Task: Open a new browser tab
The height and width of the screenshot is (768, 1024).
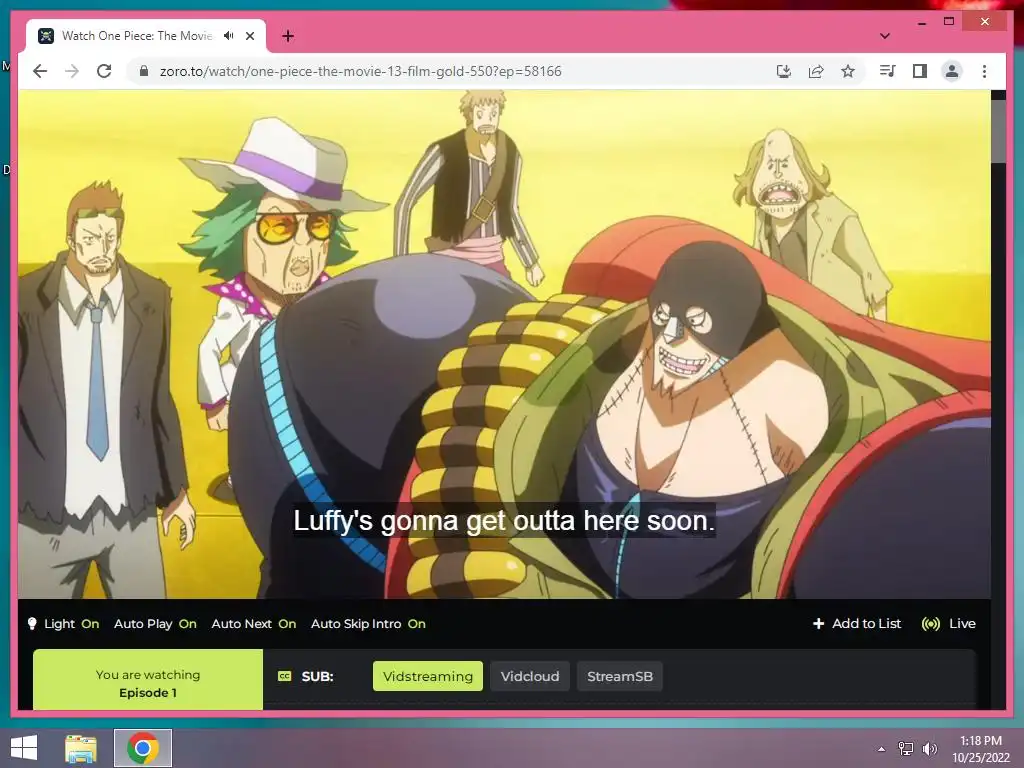Action: 287,36
